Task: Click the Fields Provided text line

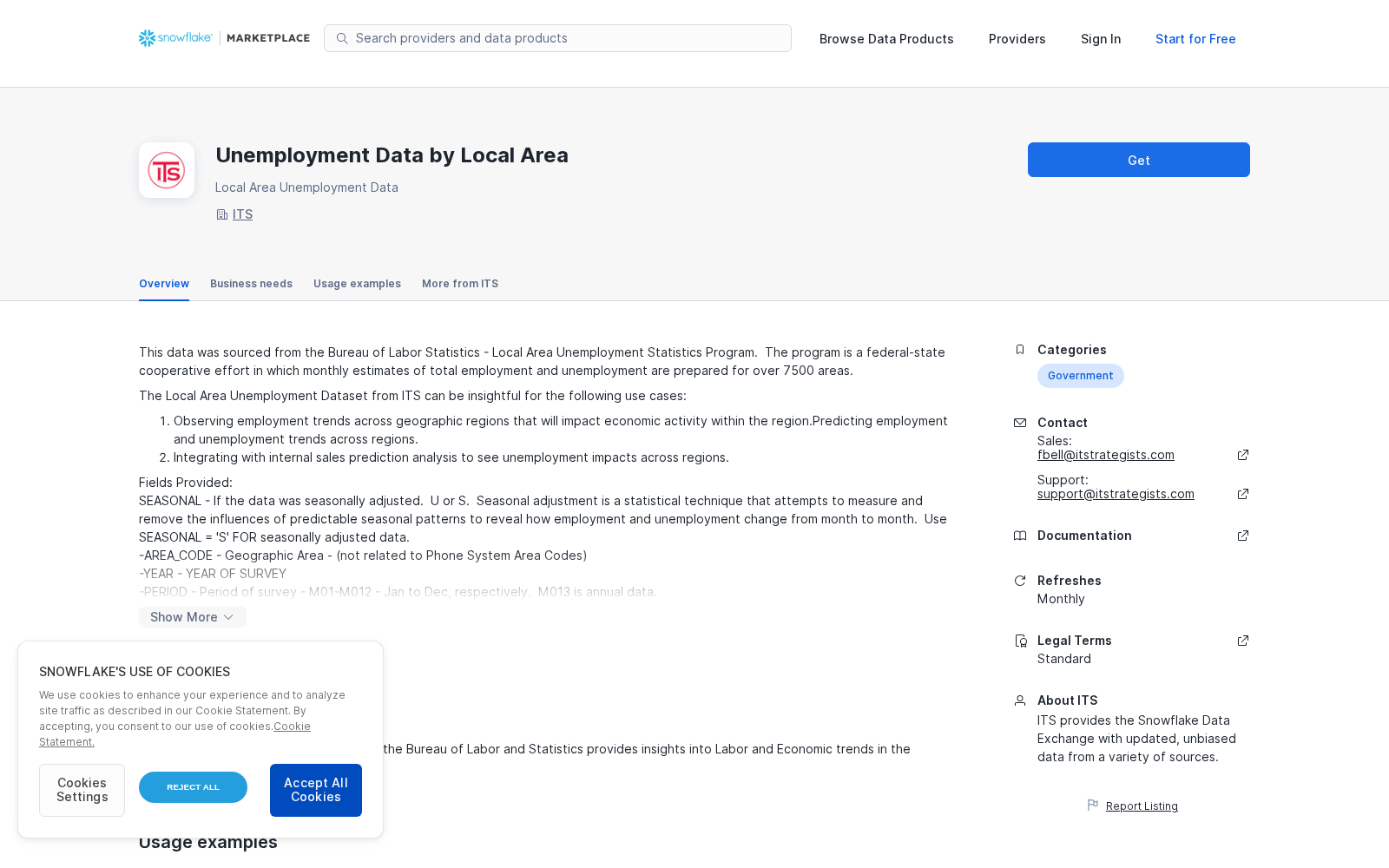Action: 186,483
